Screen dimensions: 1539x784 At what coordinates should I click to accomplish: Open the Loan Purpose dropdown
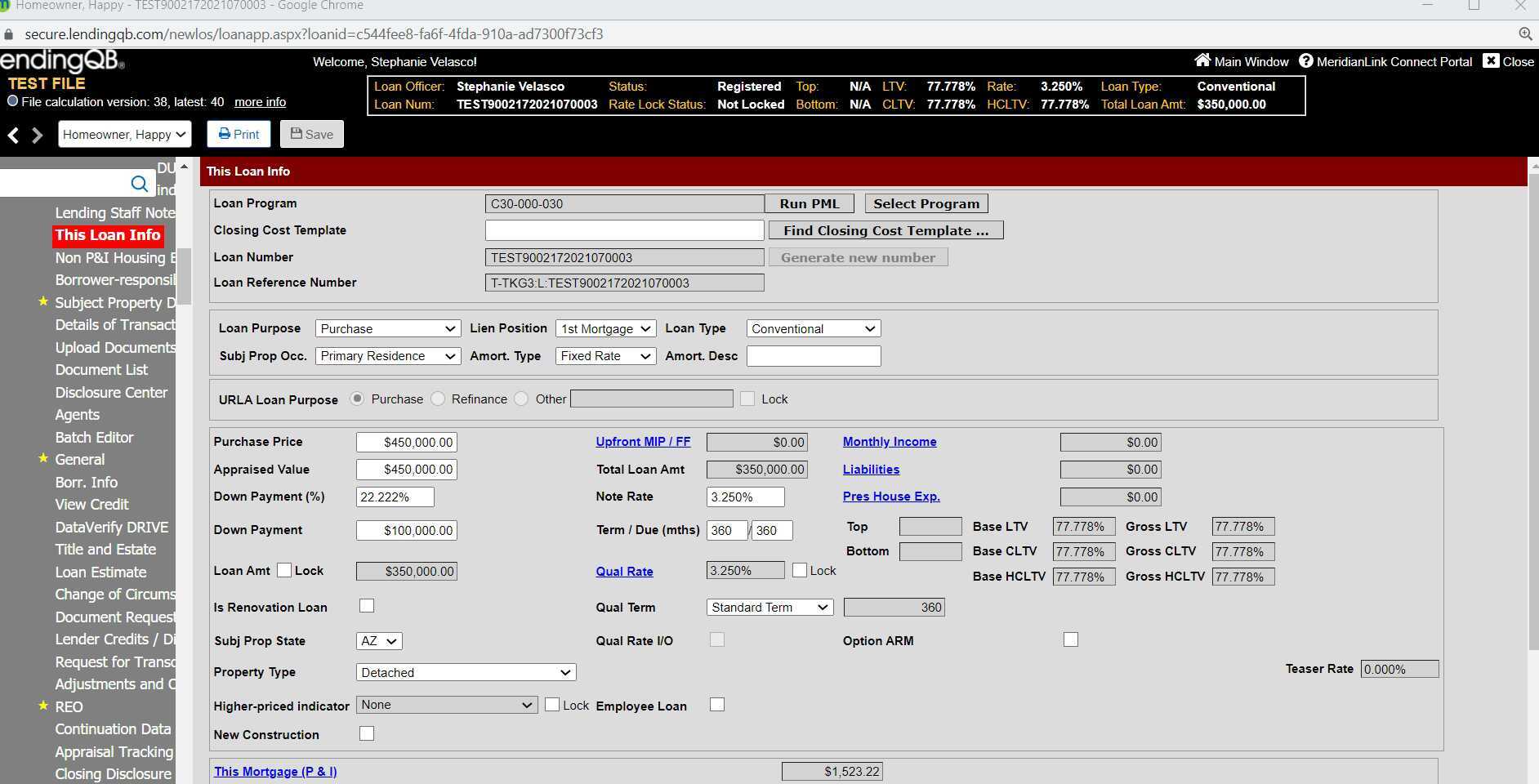click(386, 329)
